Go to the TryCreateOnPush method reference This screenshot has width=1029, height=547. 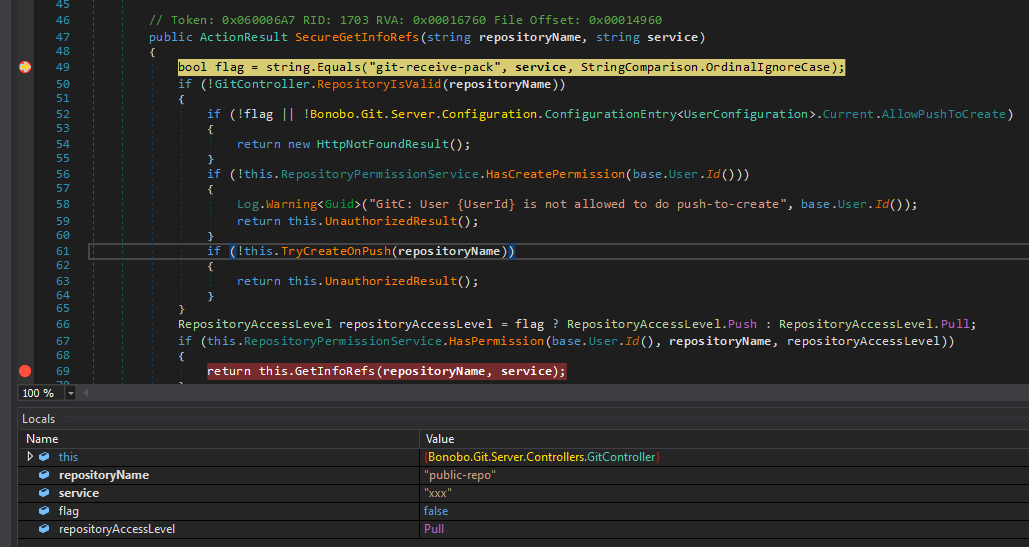337,251
